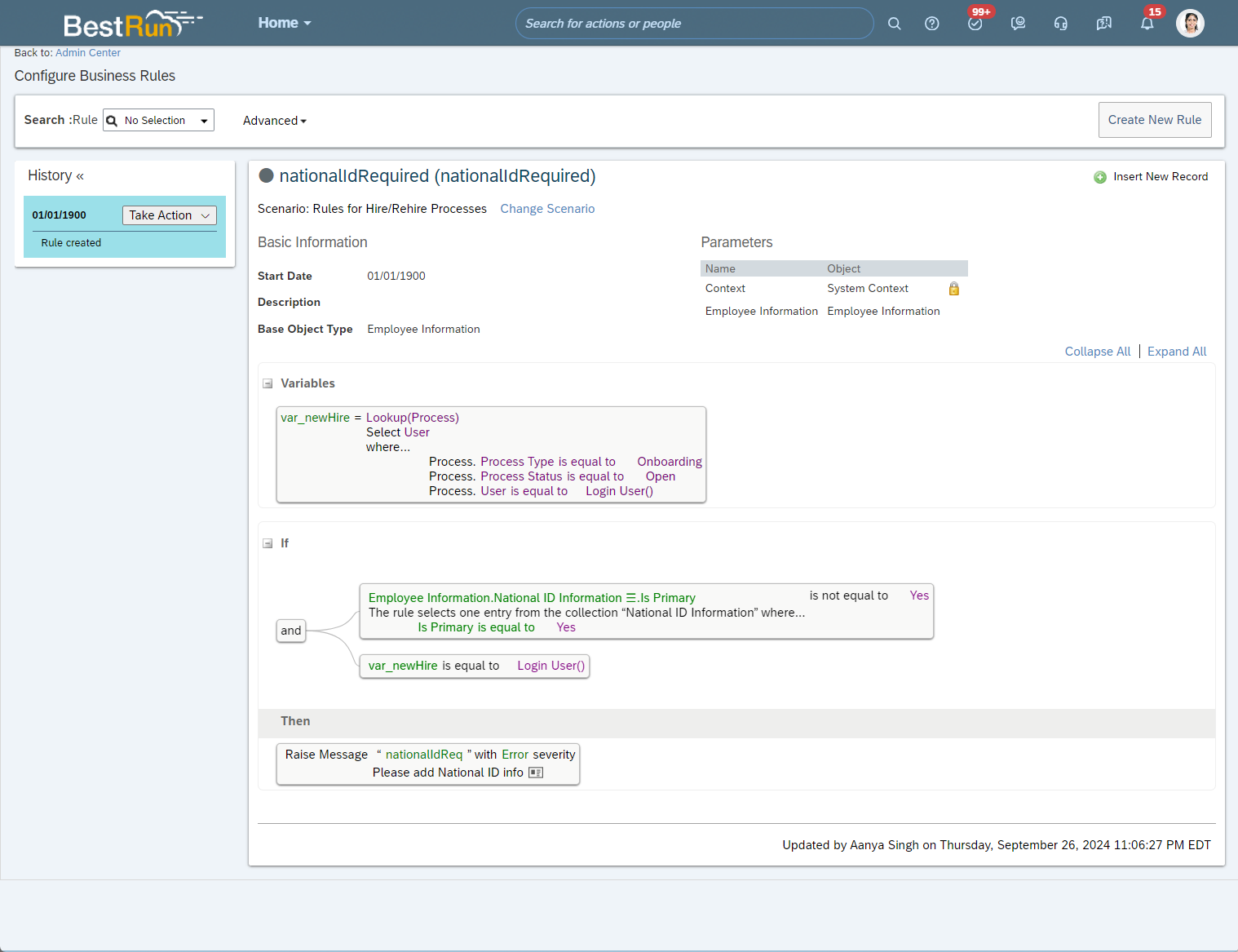Click the 'Open' process status value

point(661,476)
